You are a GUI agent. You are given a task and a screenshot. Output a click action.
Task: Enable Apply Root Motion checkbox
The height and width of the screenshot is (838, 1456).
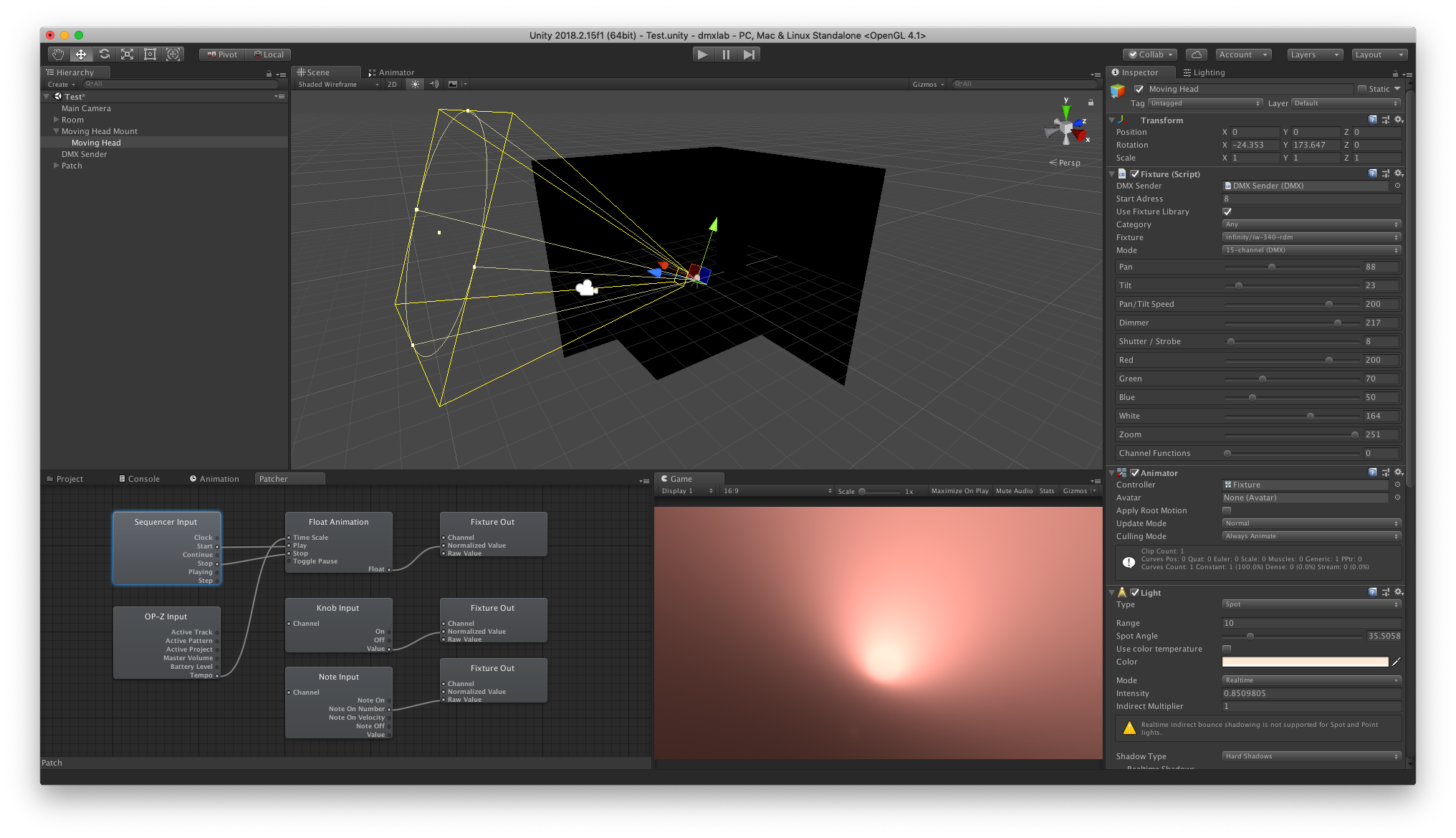point(1227,510)
